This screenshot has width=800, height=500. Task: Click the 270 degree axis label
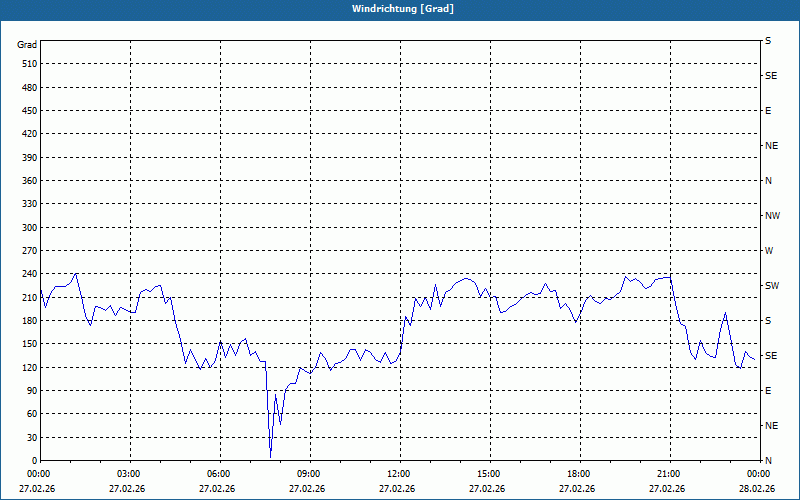click(28, 251)
